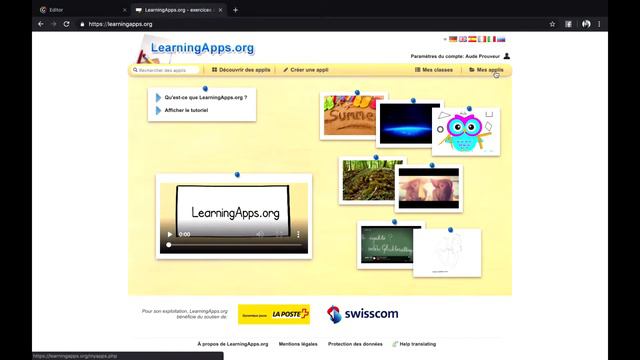Bookmark this page with star icon
Viewport: 640px width, 360px height.
552,24
